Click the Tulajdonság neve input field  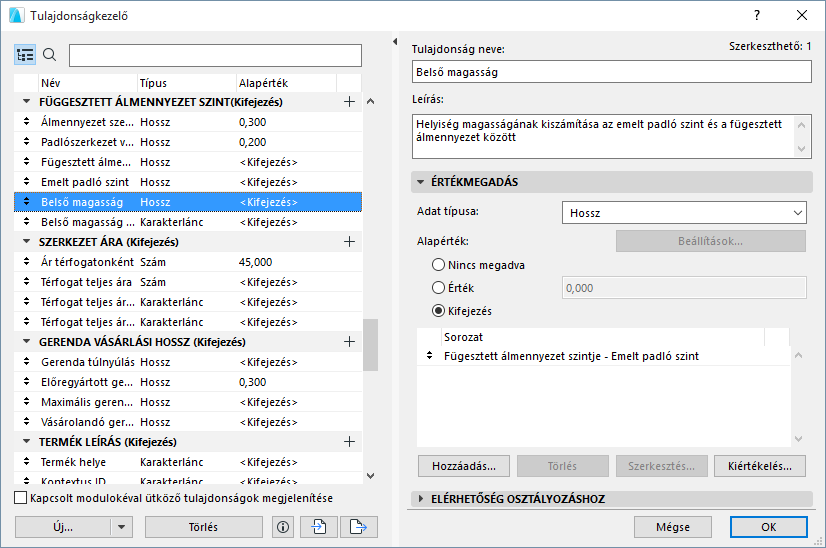tap(611, 72)
